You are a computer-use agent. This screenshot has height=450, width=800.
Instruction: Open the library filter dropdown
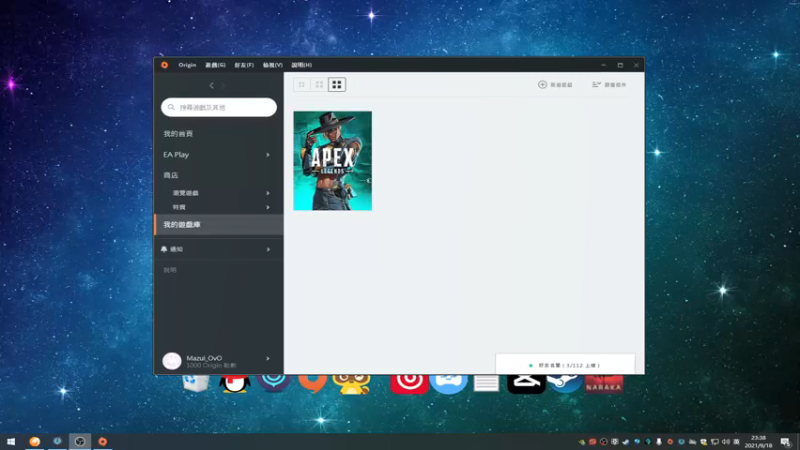[609, 85]
